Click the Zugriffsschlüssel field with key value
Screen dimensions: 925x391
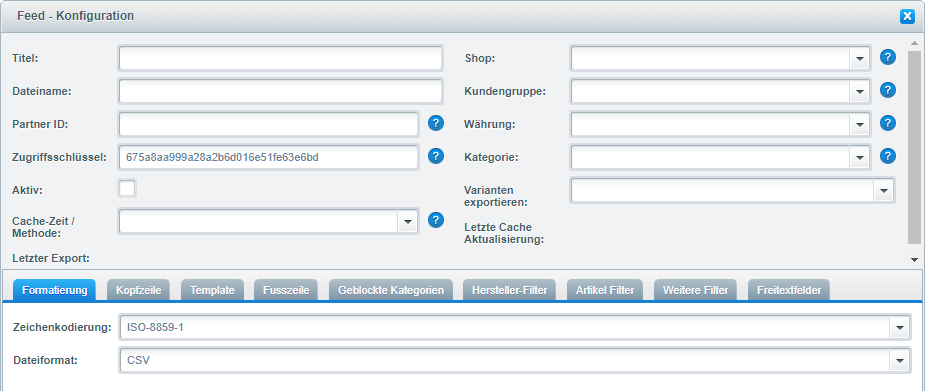click(268, 157)
